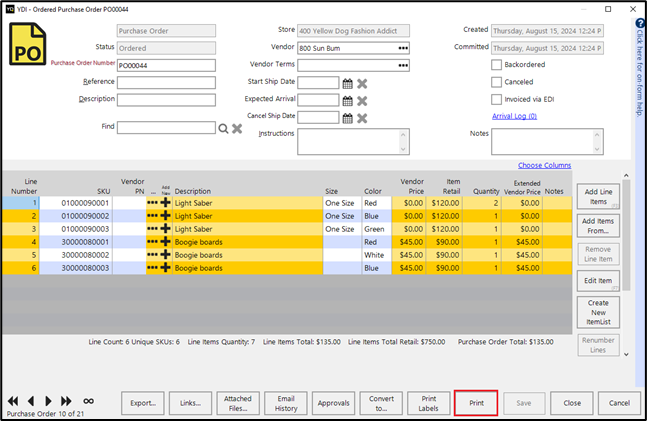This screenshot has width=647, height=421.
Task: Click the yellow PO document icon
Action: coord(28,44)
